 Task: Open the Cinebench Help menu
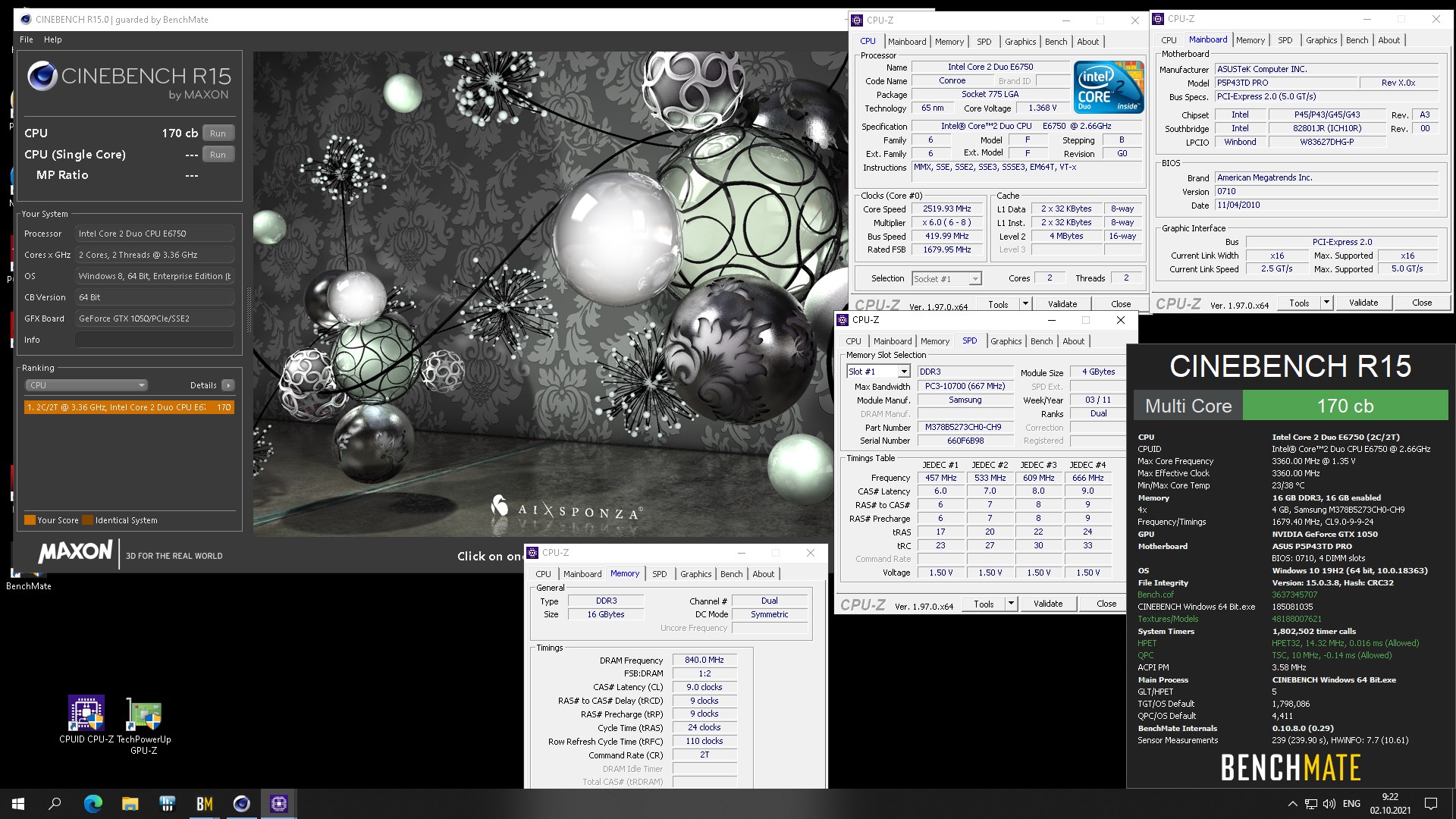[53, 39]
